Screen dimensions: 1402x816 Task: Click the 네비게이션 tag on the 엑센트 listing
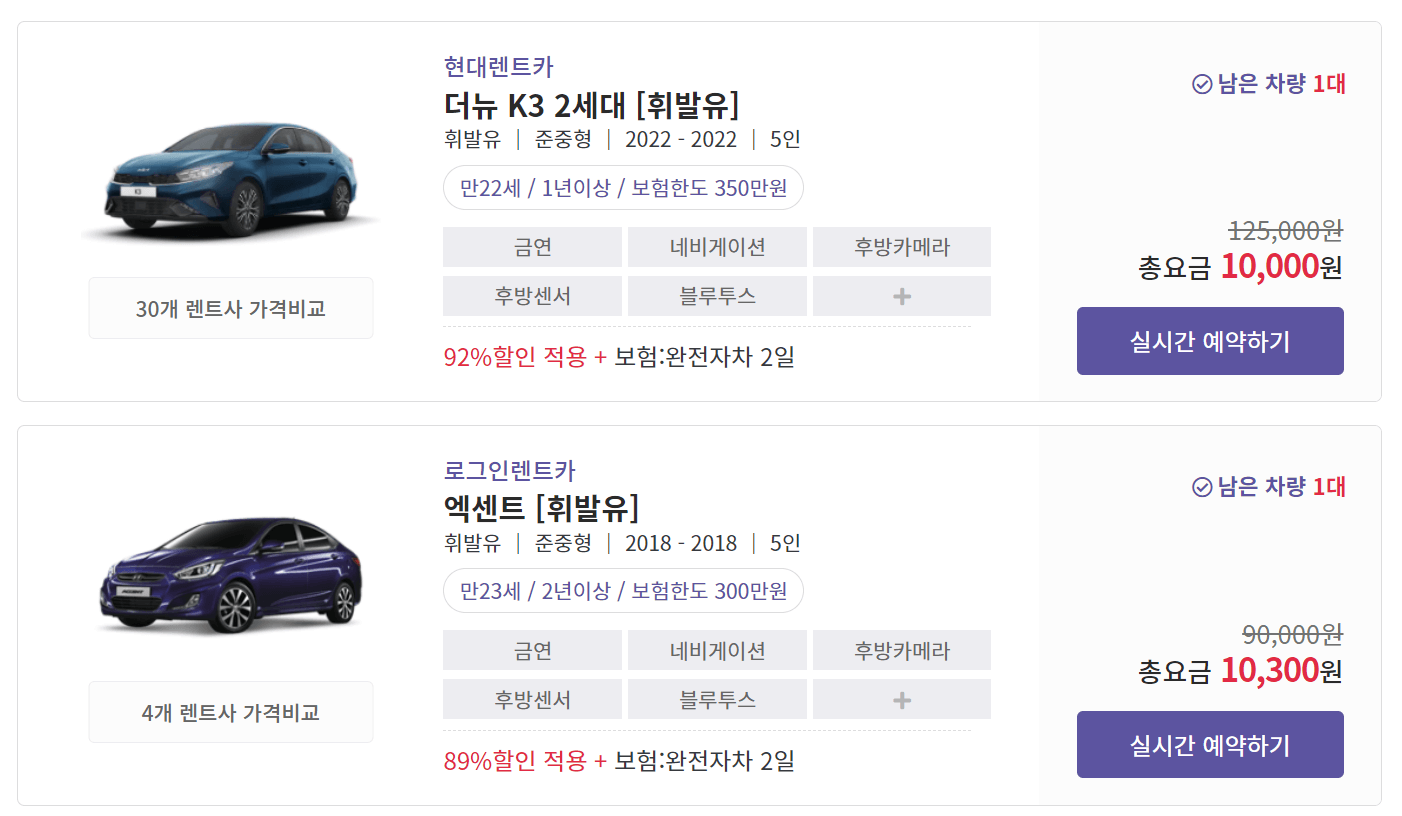(x=716, y=650)
